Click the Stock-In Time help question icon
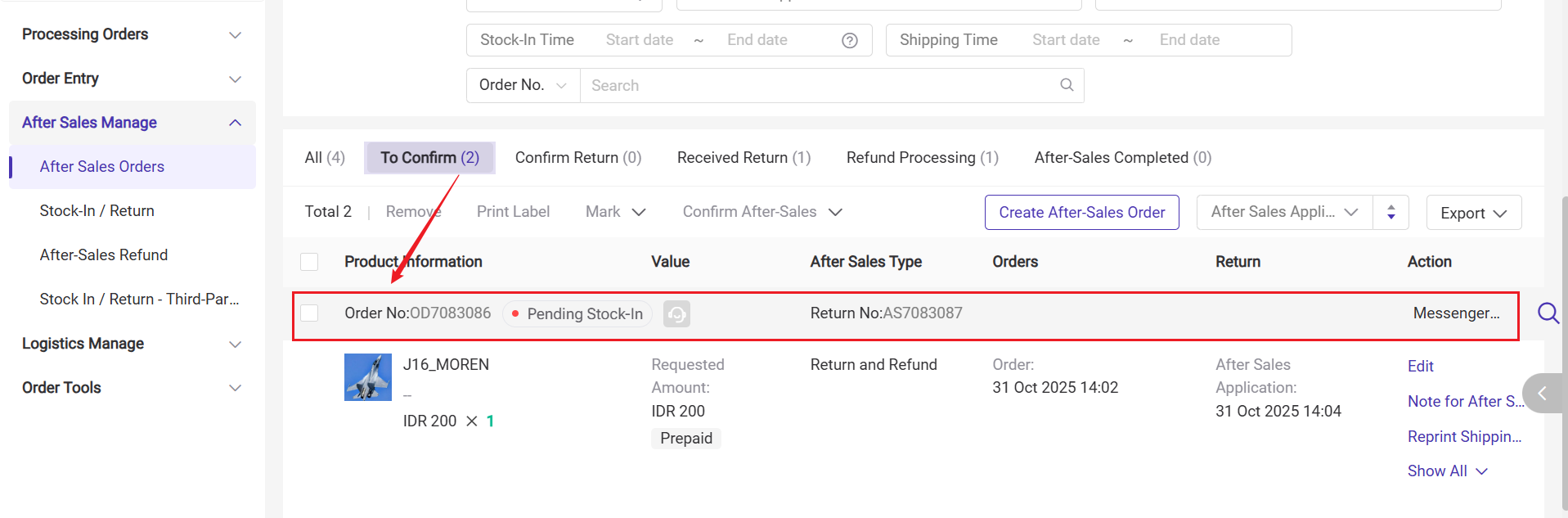The width and height of the screenshot is (1568, 518). click(850, 40)
